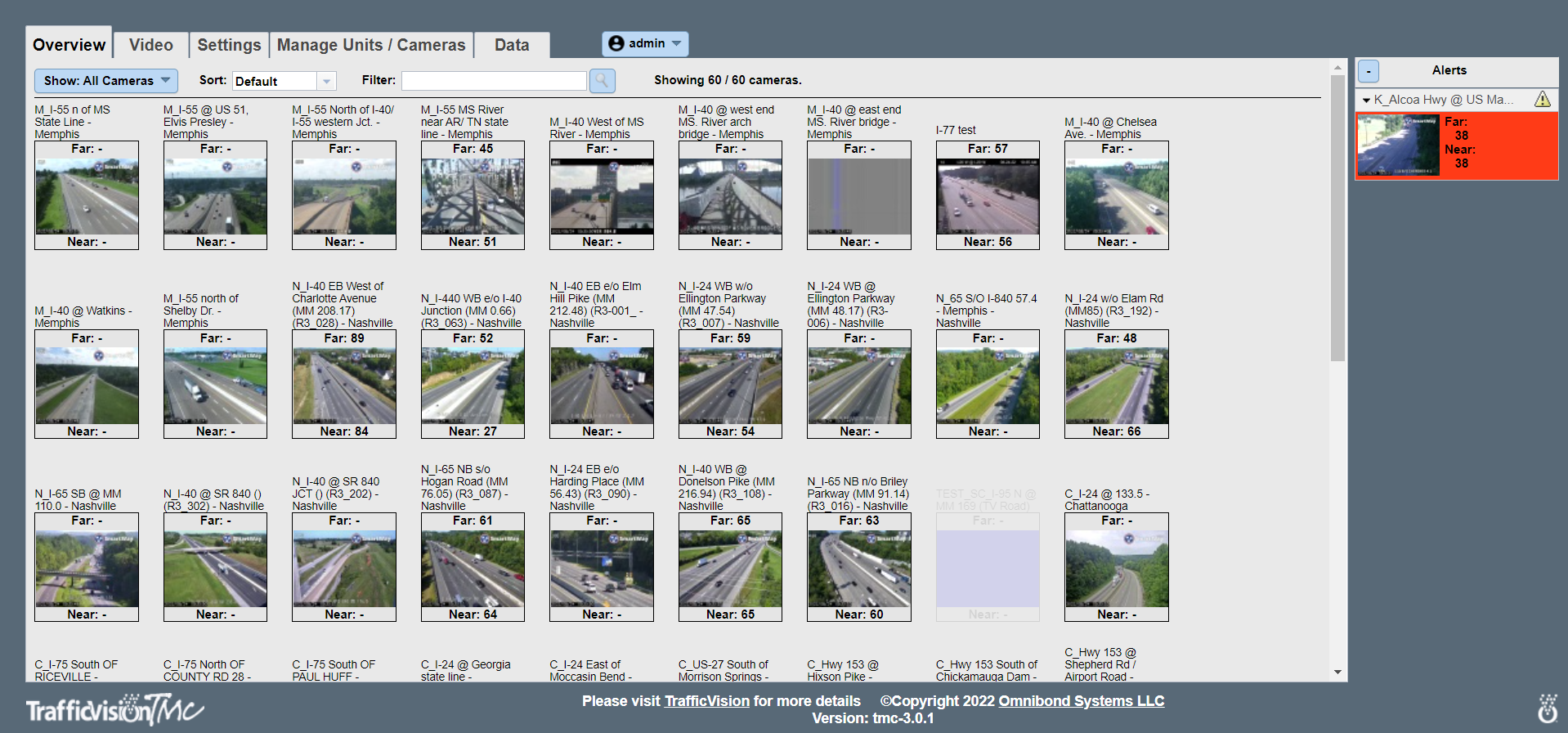The height and width of the screenshot is (733, 1568).
Task: Click the admin user account icon
Action: pos(616,43)
